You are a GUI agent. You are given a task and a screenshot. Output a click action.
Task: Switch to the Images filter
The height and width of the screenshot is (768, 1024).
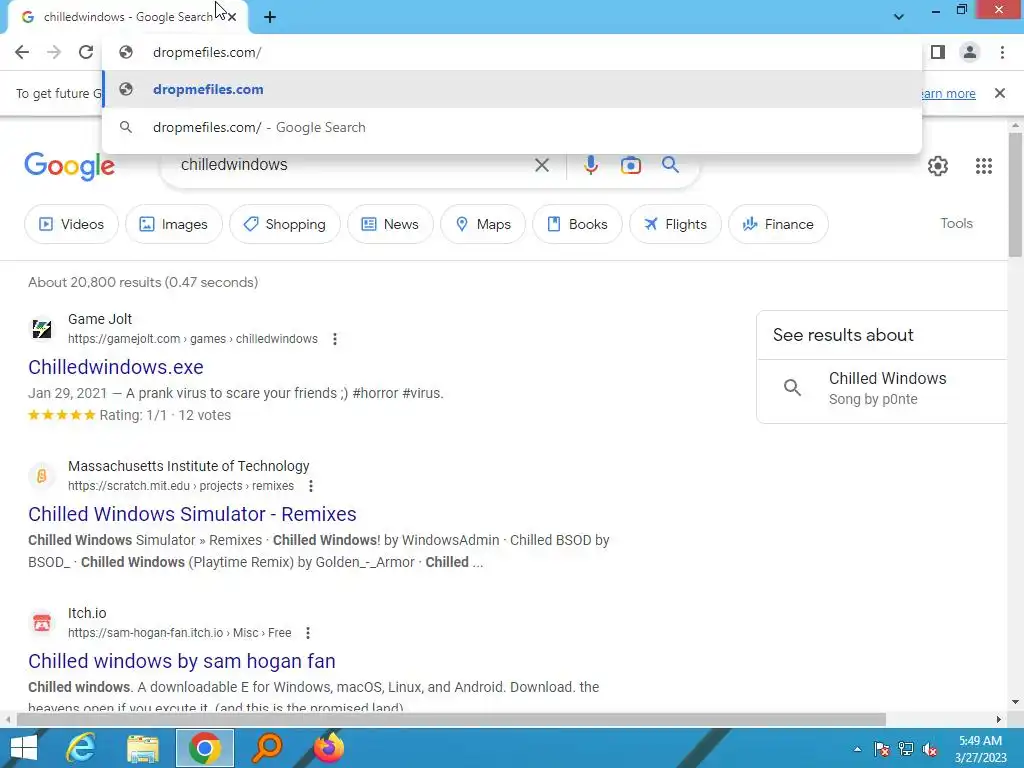174,224
